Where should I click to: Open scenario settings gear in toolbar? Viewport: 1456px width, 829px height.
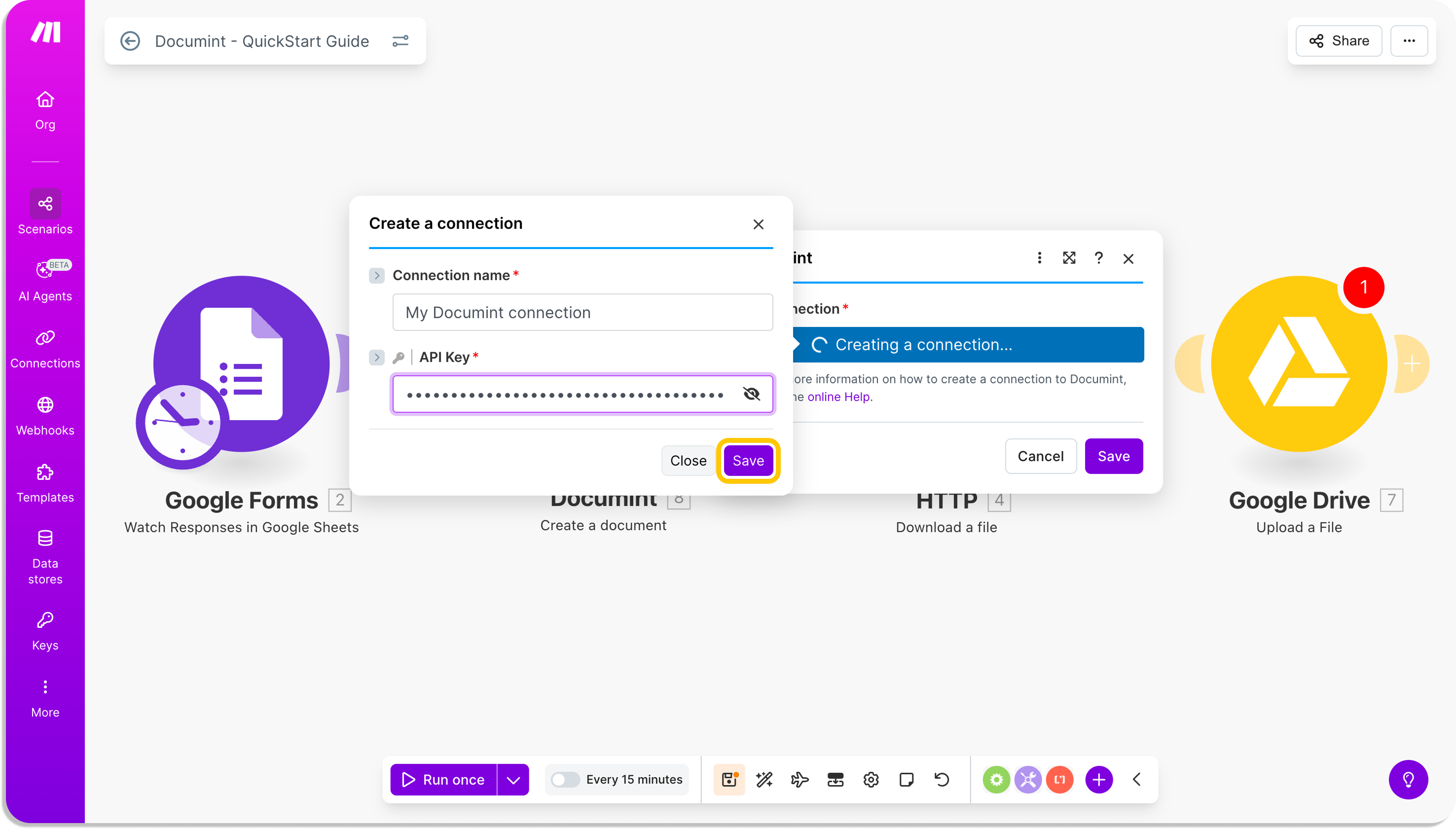871,780
